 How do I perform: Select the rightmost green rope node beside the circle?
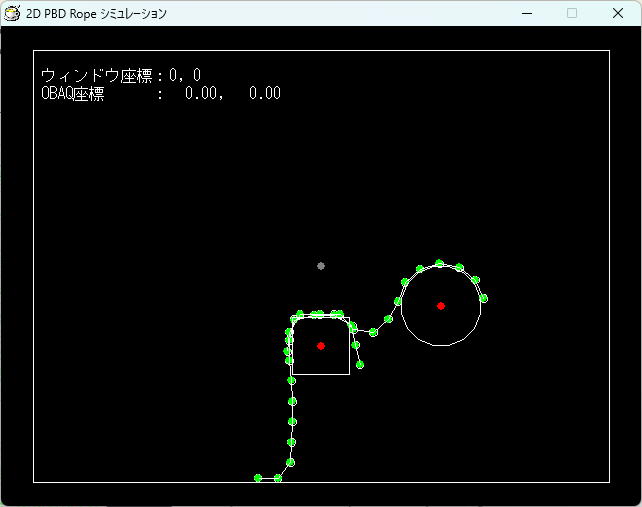click(484, 298)
